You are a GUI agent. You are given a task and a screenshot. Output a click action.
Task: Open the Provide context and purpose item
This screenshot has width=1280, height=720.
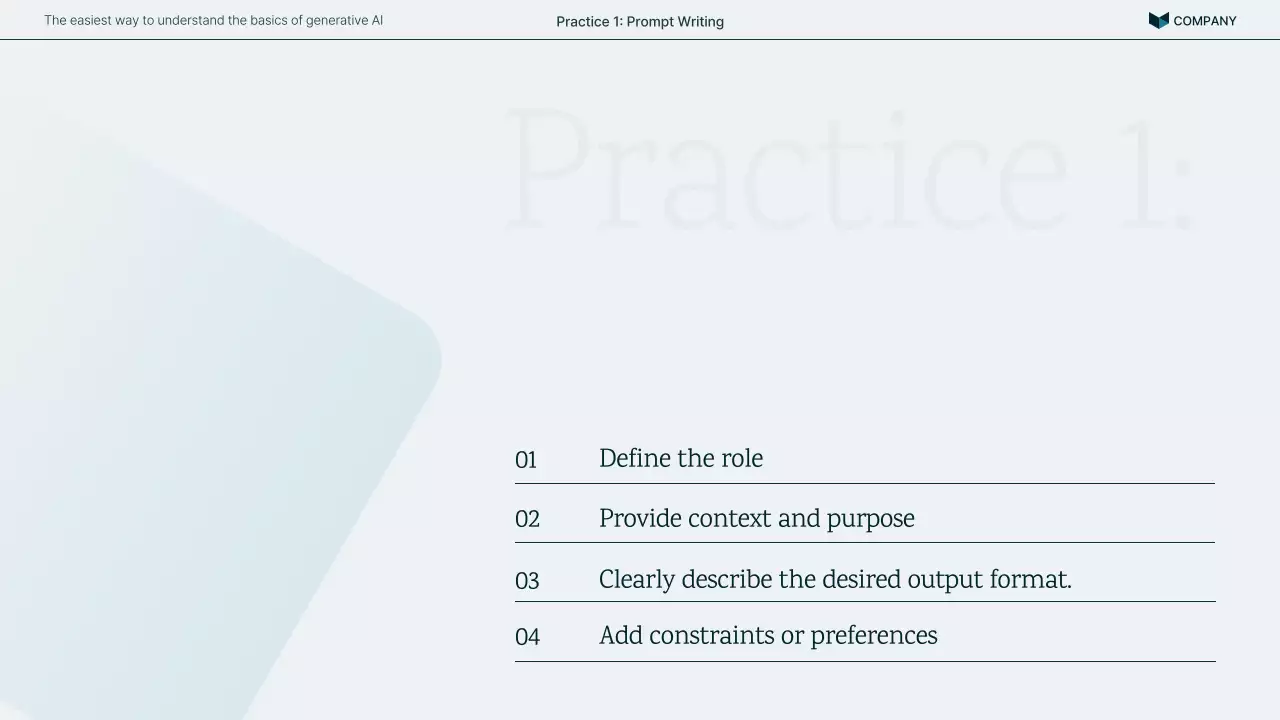point(756,518)
